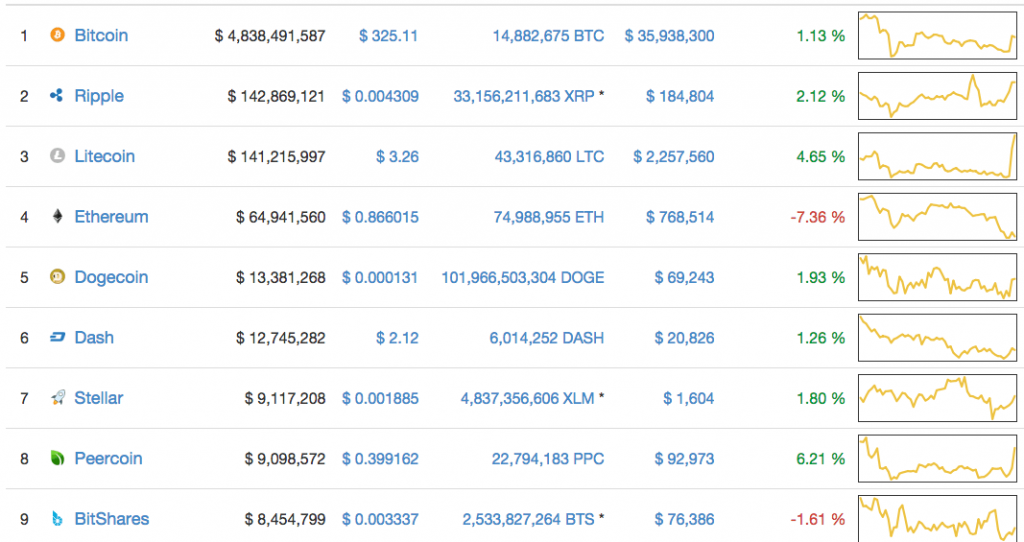Click the grey Litecoin logo icon
The image size is (1024, 542).
57,156
